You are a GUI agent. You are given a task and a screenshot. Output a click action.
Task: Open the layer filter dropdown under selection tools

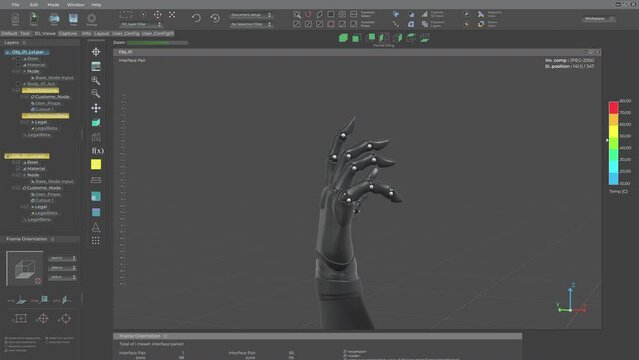coord(141,24)
